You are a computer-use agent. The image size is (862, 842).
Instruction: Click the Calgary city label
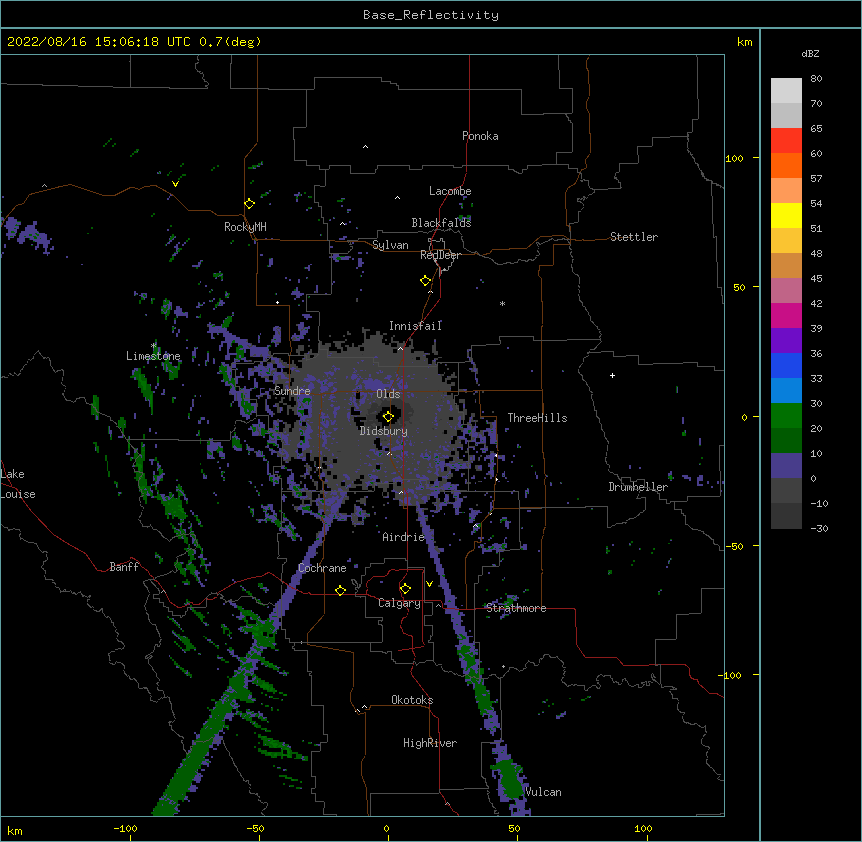tap(399, 603)
